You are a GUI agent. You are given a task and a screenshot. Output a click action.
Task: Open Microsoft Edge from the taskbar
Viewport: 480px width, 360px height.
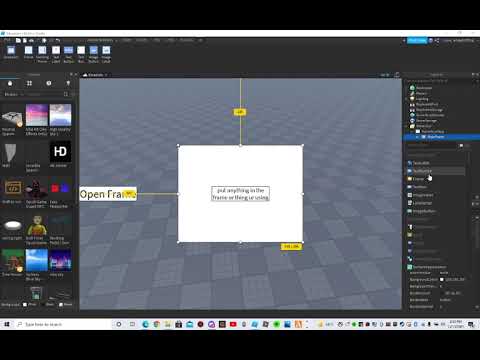click(x=146, y=324)
